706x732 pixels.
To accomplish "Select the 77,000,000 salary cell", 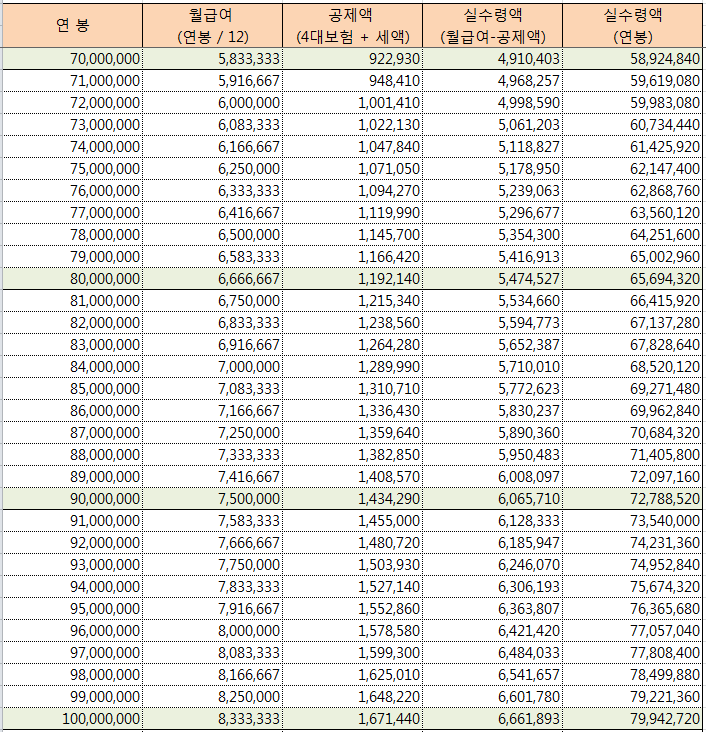I will (72, 212).
